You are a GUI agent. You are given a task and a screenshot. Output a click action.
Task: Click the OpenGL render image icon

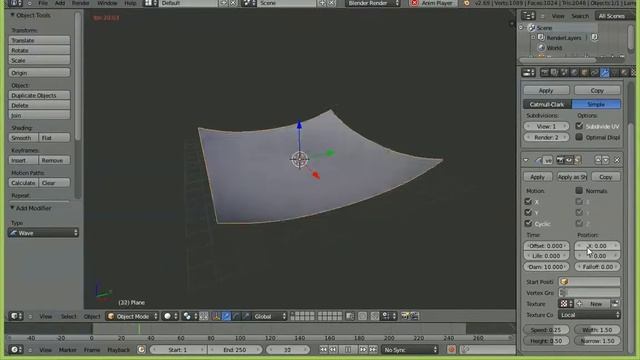pyautogui.click(x=404, y=316)
